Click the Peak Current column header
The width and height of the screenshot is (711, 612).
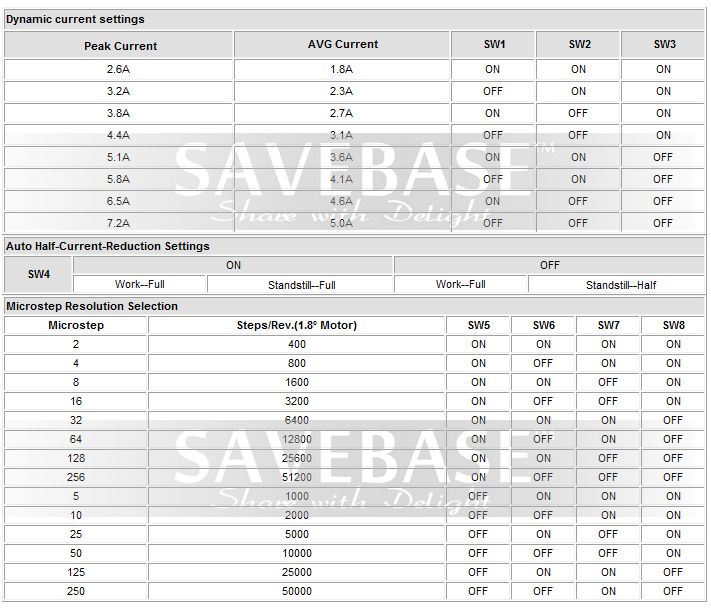(119, 45)
